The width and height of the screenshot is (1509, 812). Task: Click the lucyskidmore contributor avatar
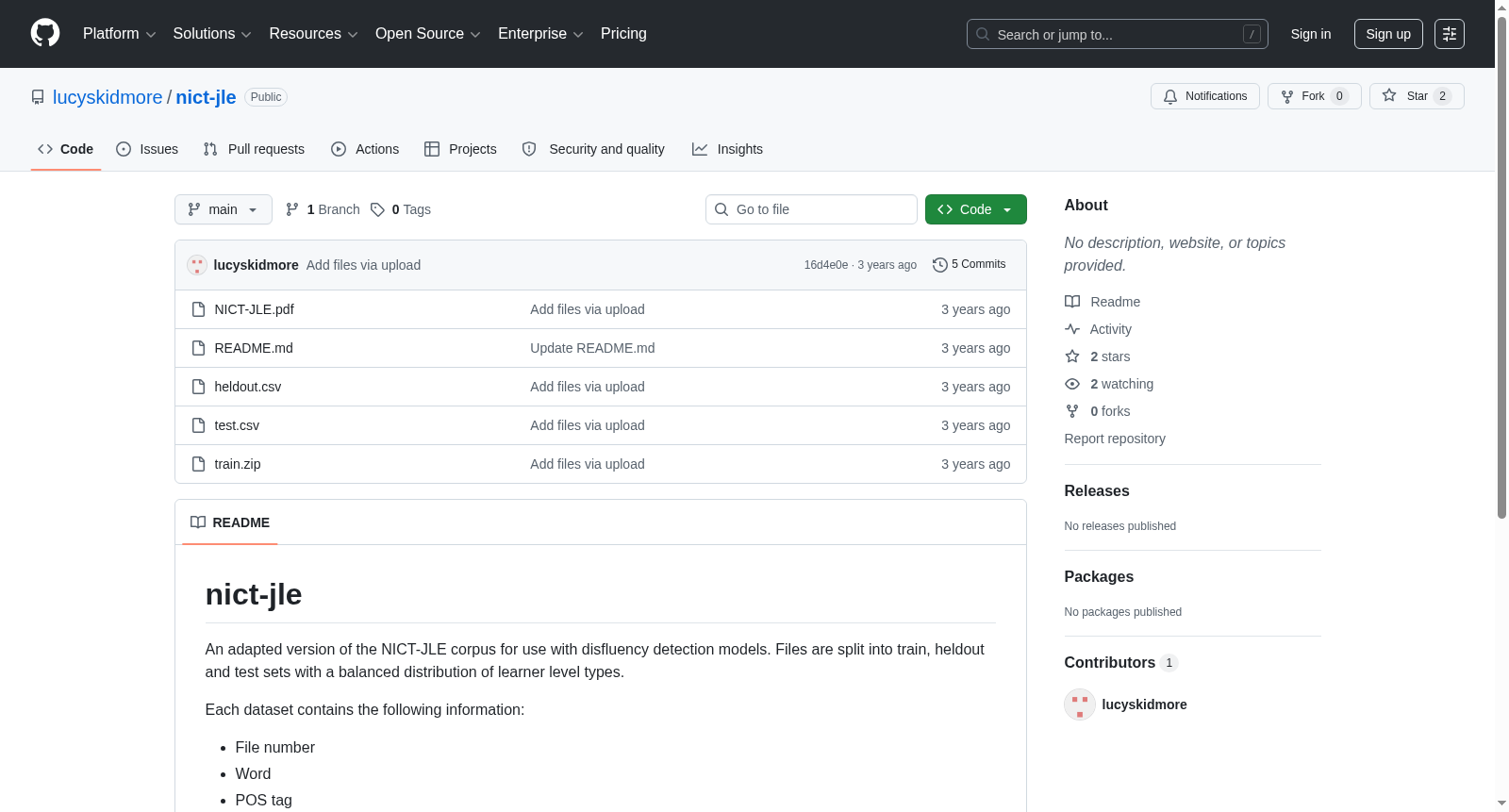tap(1080, 704)
